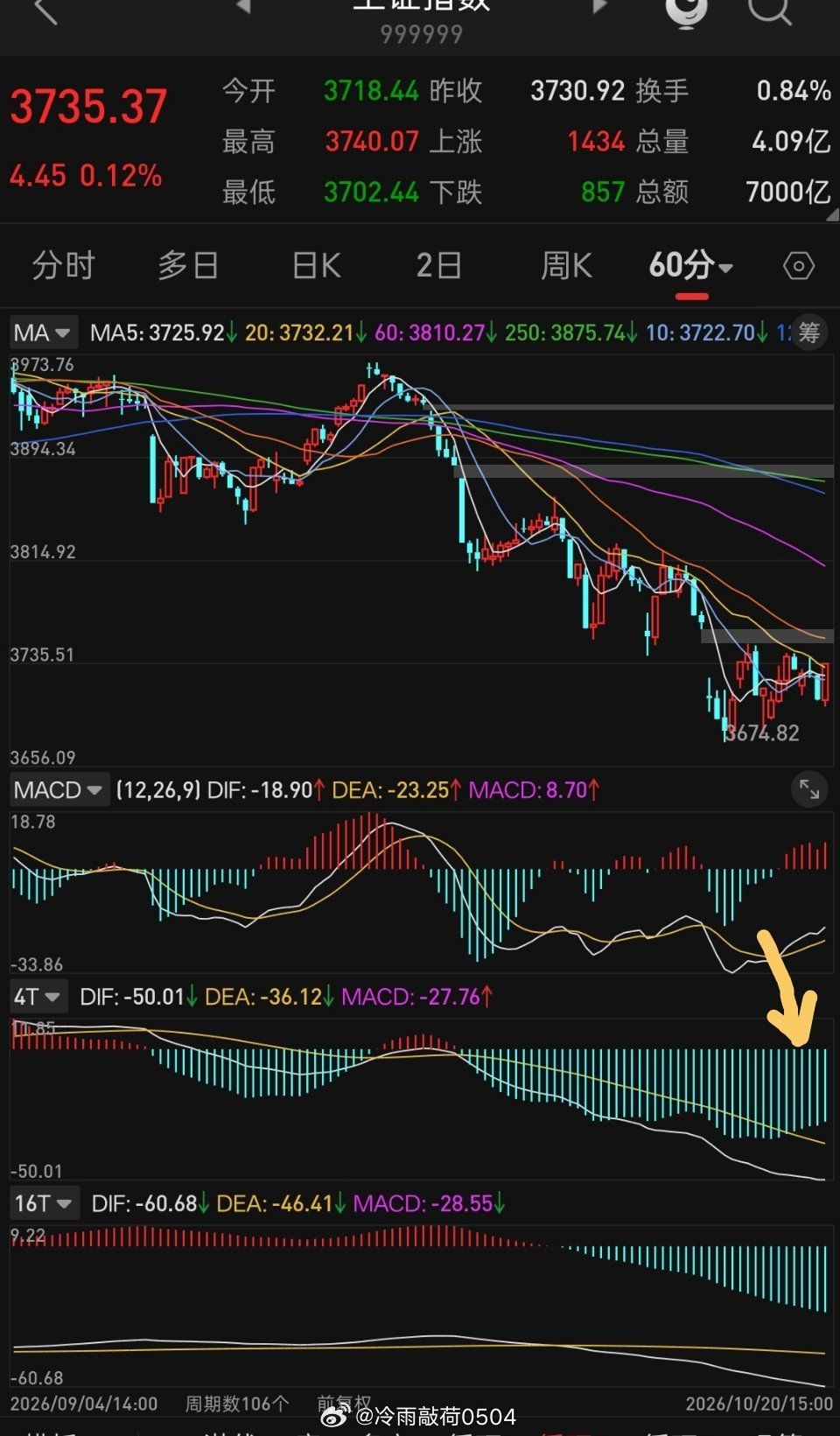Switch to the 2日 tab

pyautogui.click(x=438, y=265)
